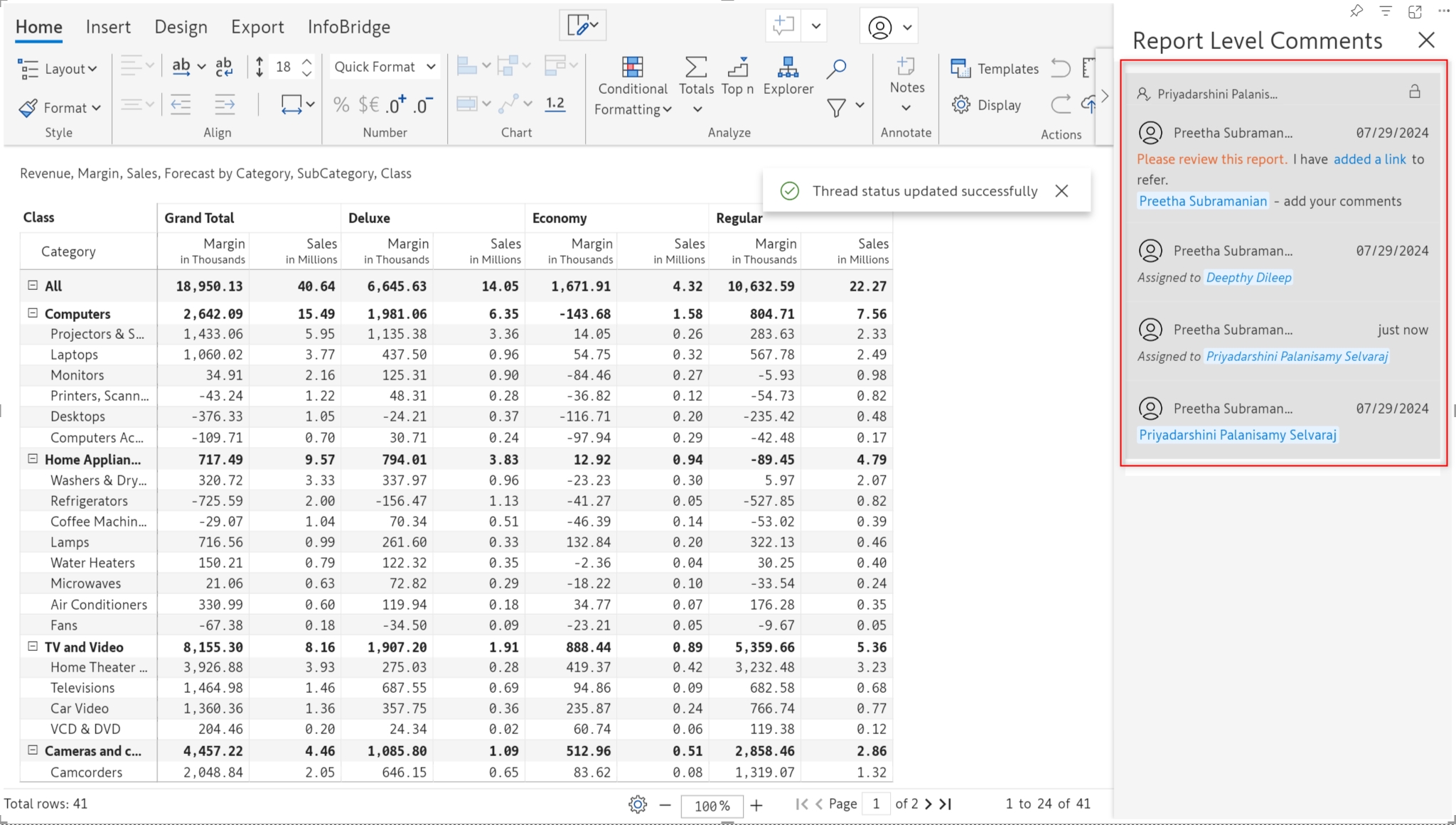Click the search magnifier icon

click(x=836, y=69)
